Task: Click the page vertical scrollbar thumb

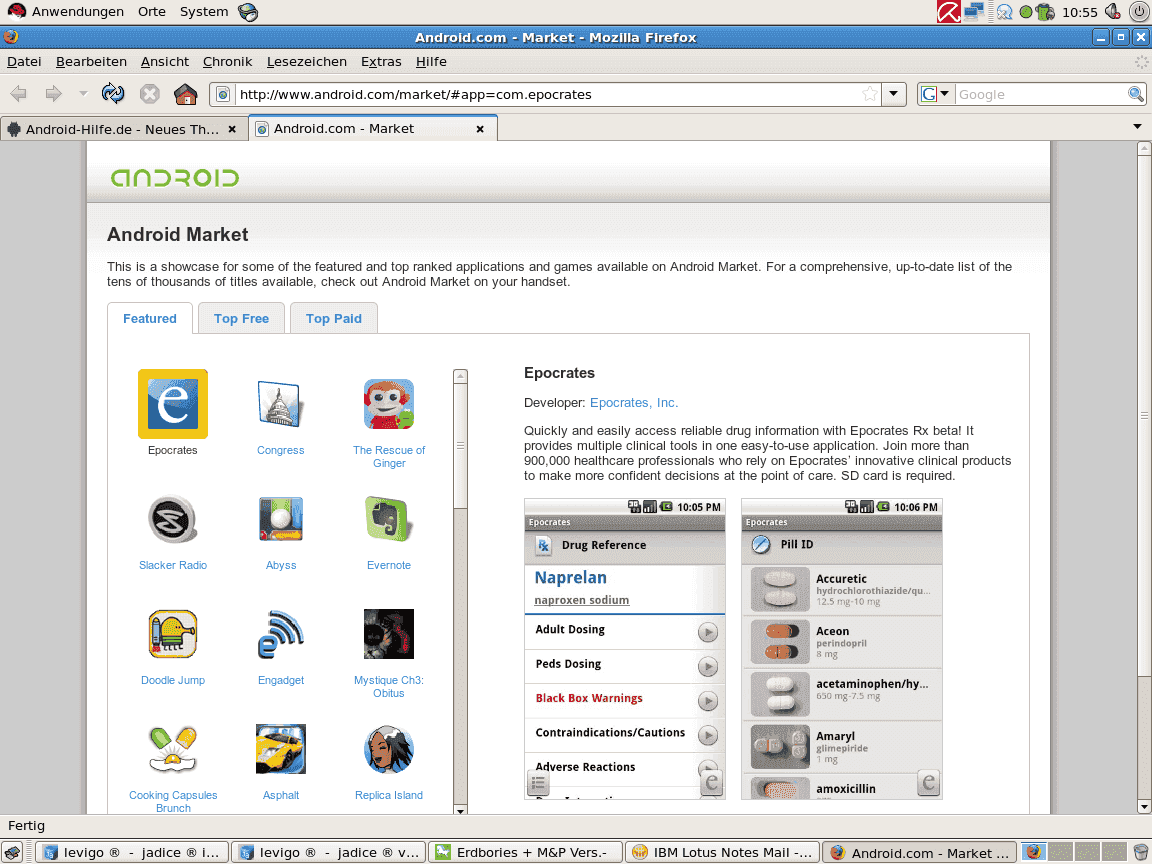Action: (x=1144, y=415)
